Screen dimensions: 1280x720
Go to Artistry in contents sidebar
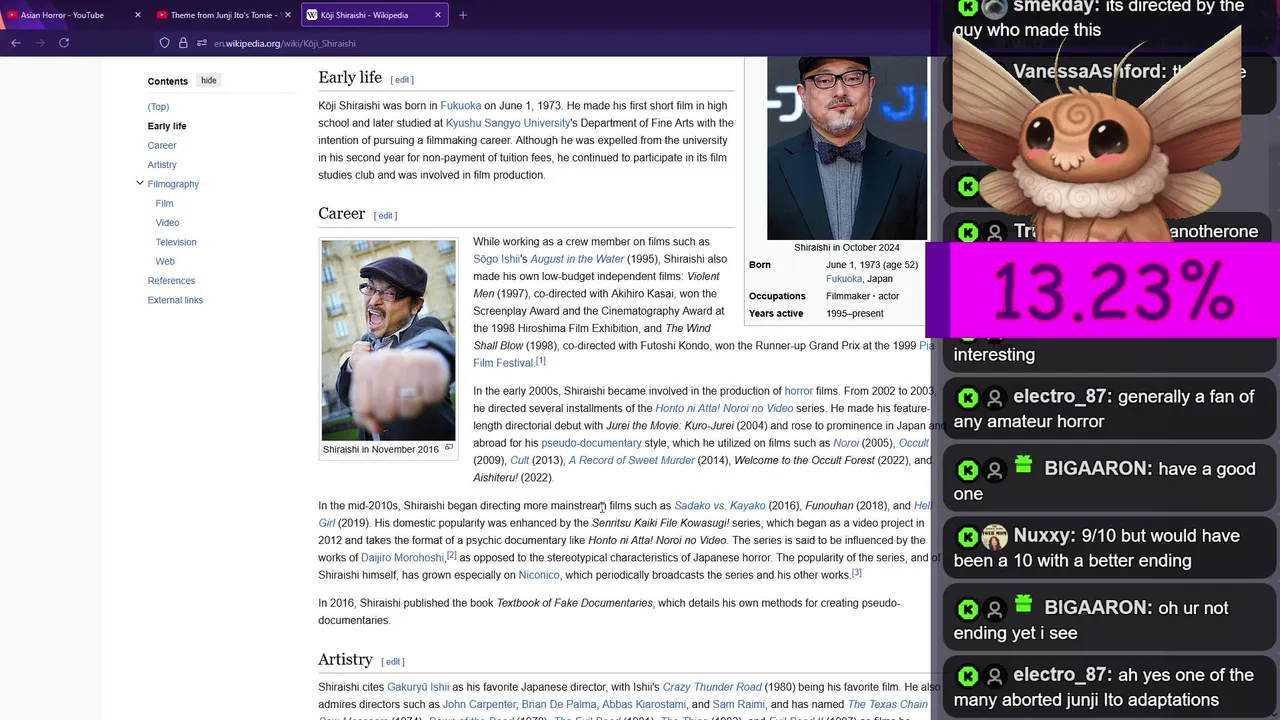pos(162,165)
